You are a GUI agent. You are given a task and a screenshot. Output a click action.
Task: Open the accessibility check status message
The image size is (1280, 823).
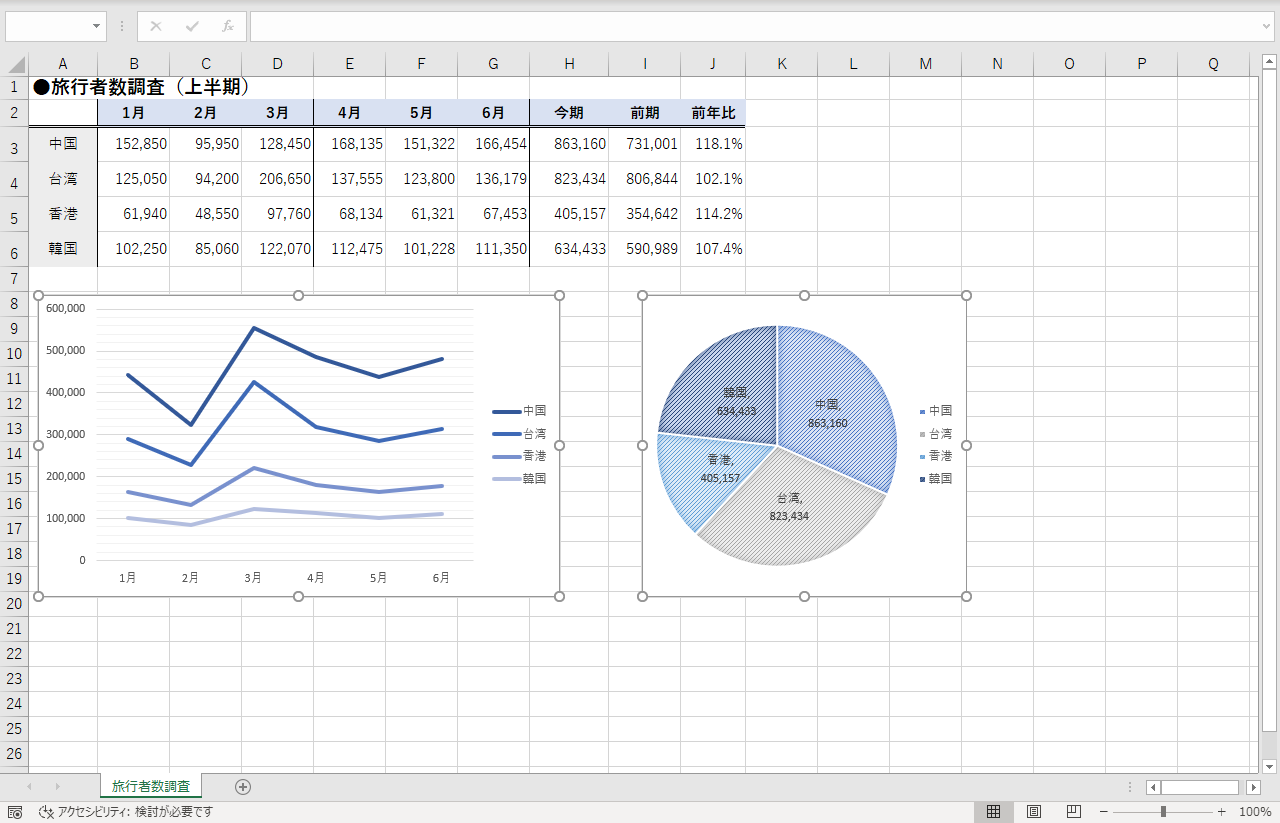126,812
